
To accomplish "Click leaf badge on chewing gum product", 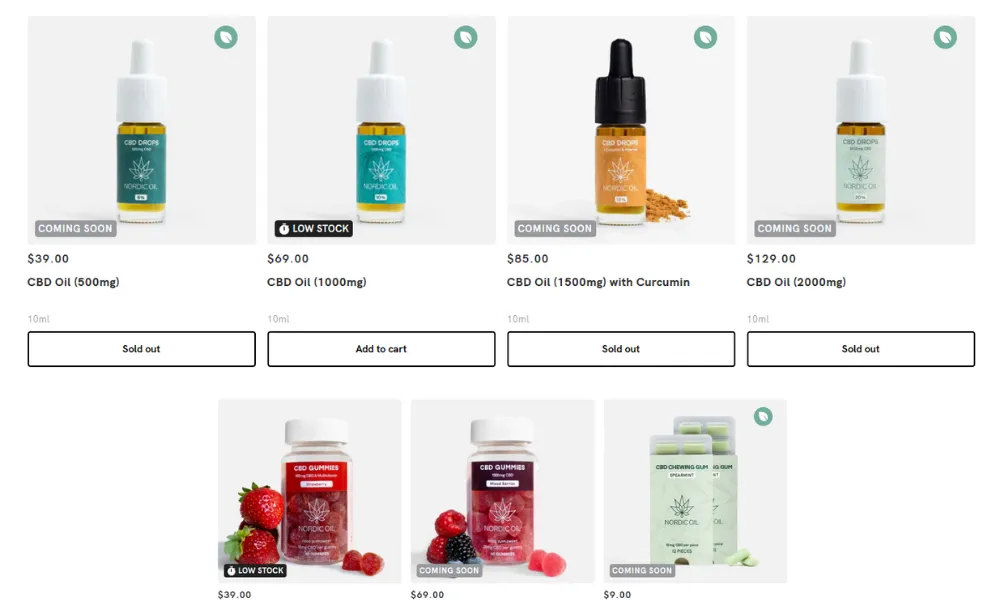I will [763, 416].
